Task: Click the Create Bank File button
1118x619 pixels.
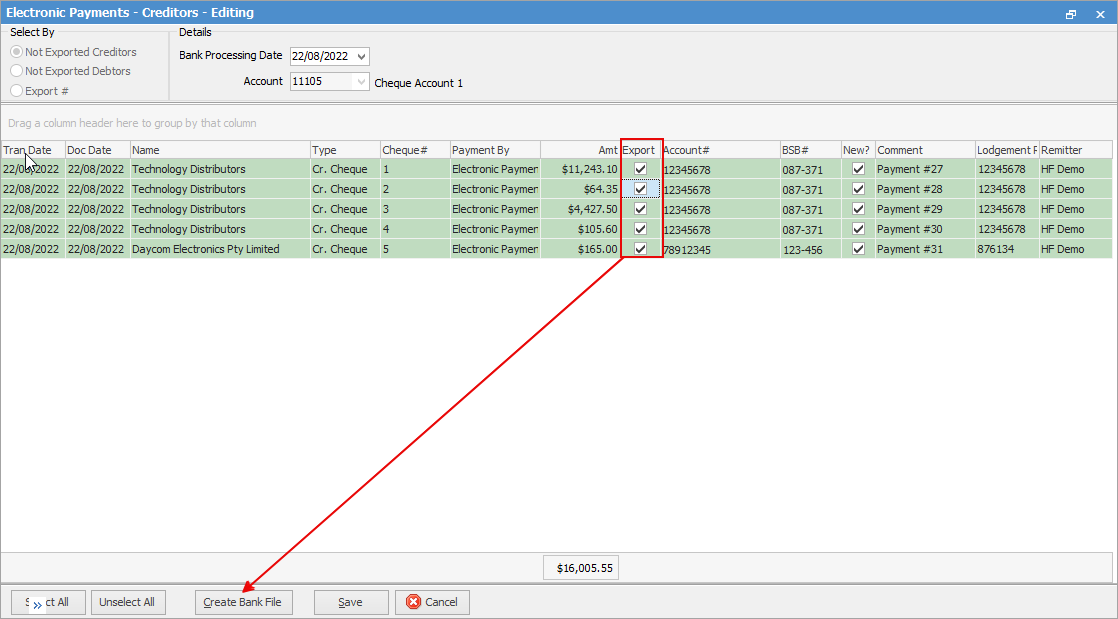Action: pyautogui.click(x=243, y=602)
